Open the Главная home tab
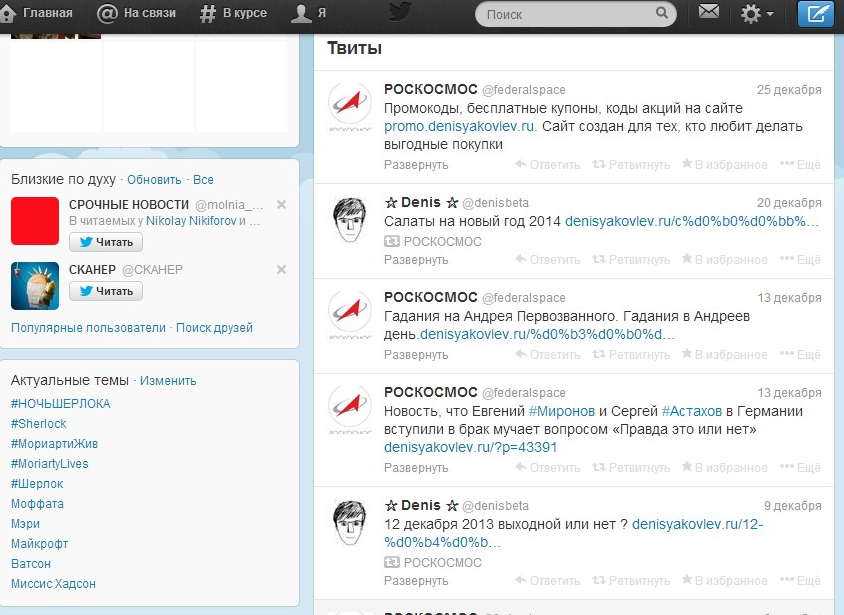 click(x=38, y=14)
